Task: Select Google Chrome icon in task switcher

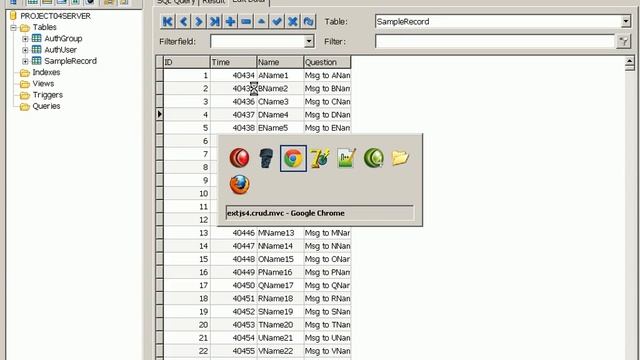Action: pyautogui.click(x=293, y=158)
